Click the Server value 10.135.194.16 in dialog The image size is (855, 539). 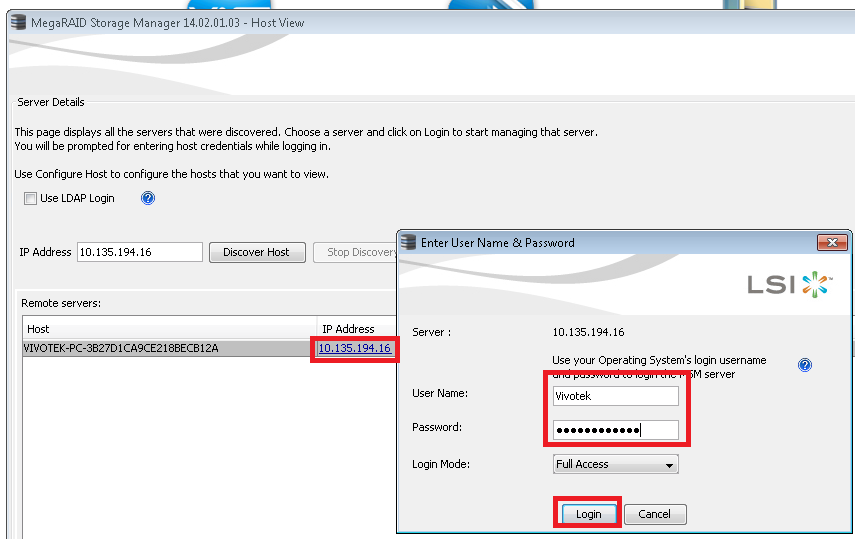coord(588,332)
